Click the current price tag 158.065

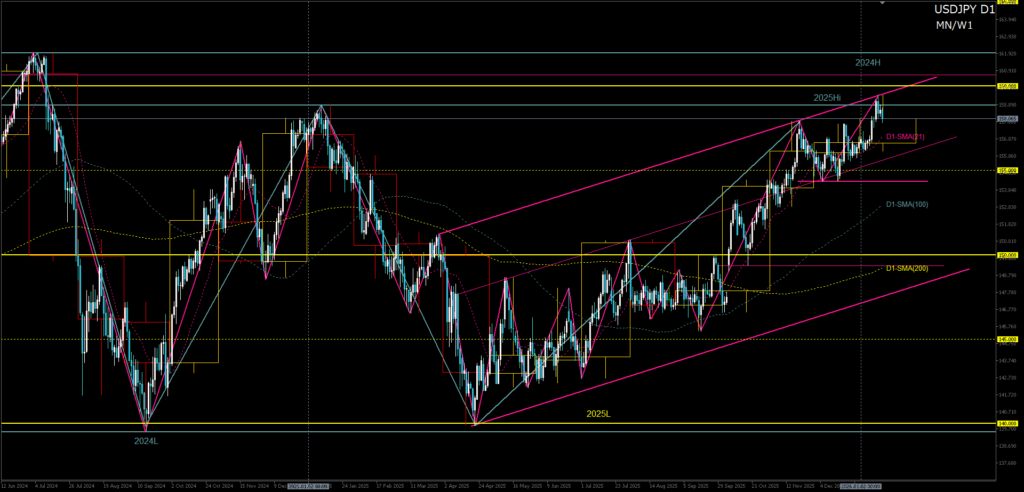(x=1007, y=120)
